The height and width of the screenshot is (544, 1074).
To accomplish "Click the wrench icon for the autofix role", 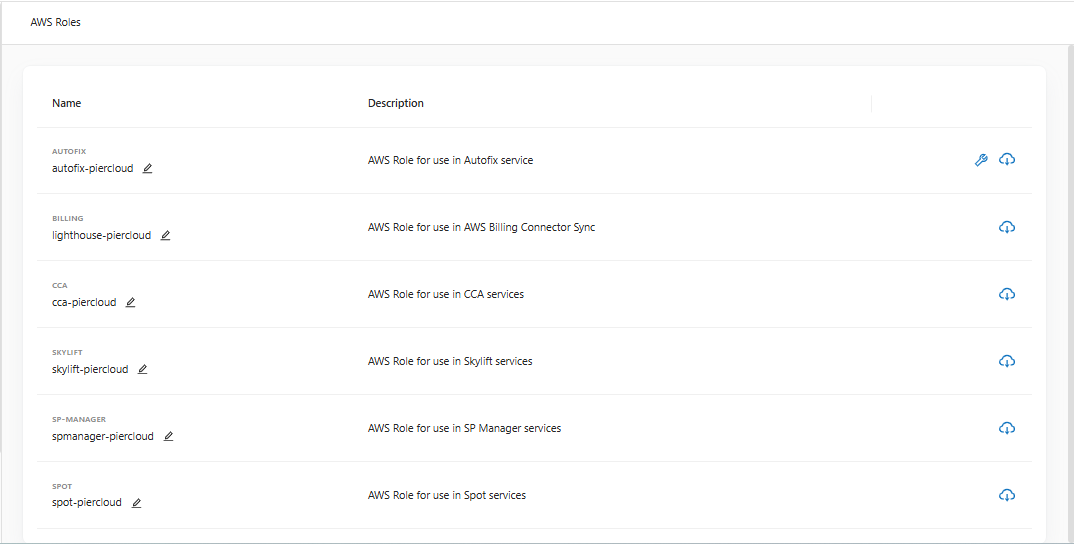I will tap(981, 160).
